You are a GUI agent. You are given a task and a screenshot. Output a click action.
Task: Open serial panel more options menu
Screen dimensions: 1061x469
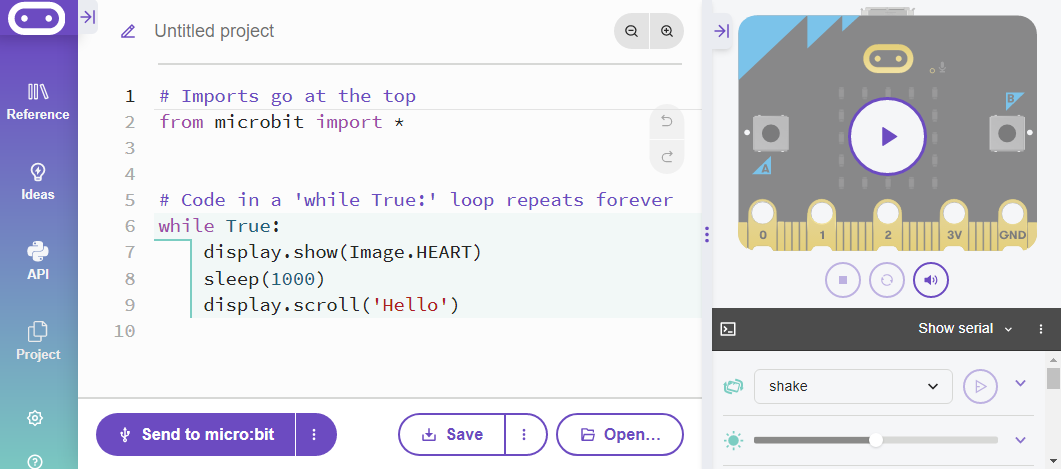(1041, 329)
